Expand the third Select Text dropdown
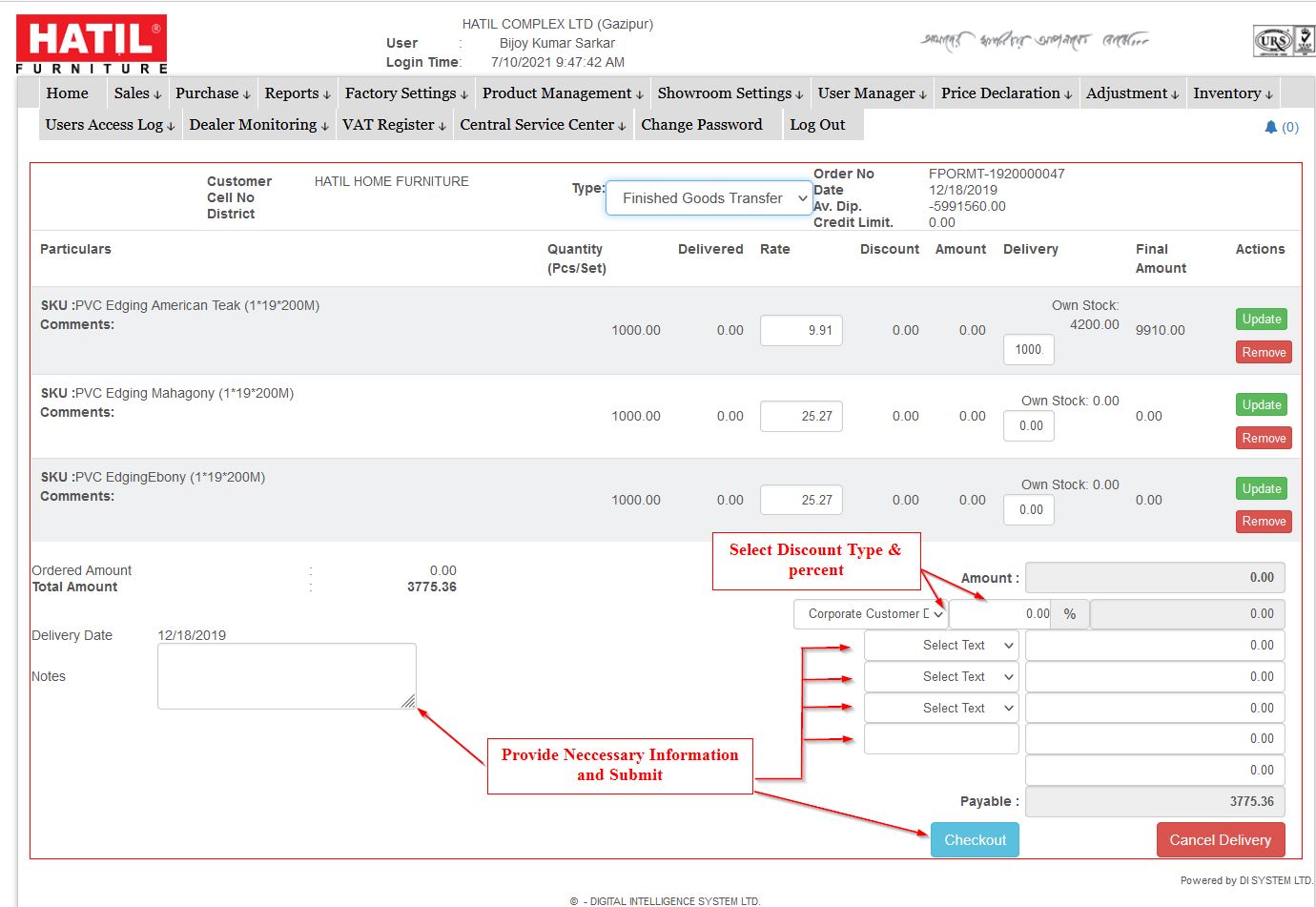1316x907 pixels. click(x=941, y=709)
